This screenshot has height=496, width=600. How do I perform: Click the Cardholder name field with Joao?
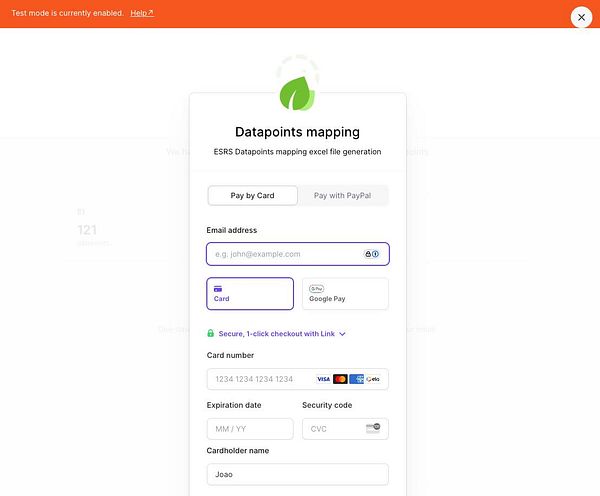[297, 474]
